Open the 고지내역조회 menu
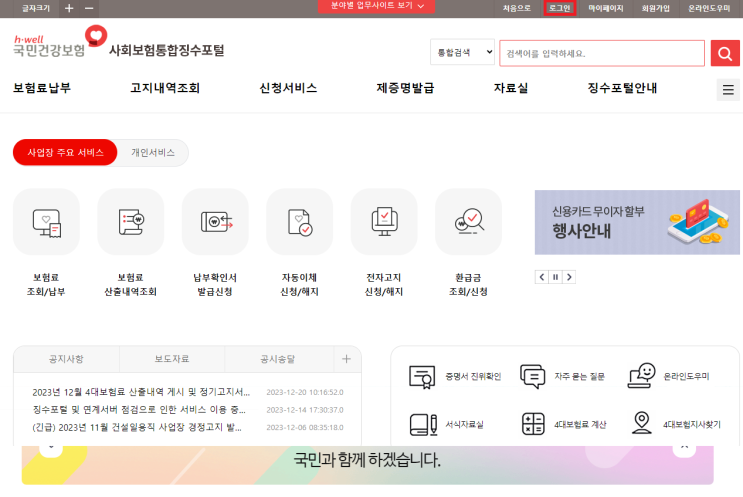The height and width of the screenshot is (497, 743). 165,88
